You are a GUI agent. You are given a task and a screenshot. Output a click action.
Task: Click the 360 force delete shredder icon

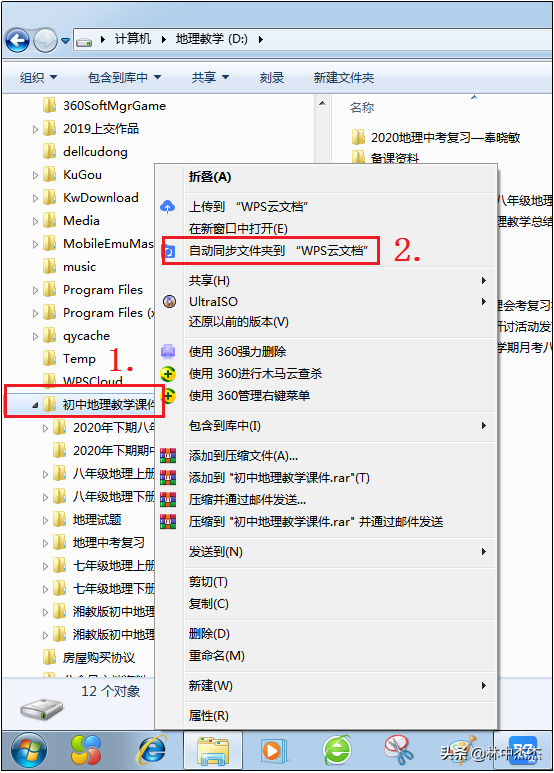coord(168,351)
